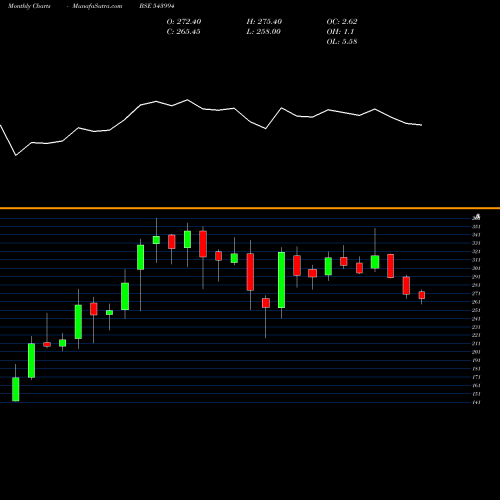Image resolution: width=500 pixels, height=500 pixels.
Task: Click the 341 price axis label
Action: click(x=476, y=235)
